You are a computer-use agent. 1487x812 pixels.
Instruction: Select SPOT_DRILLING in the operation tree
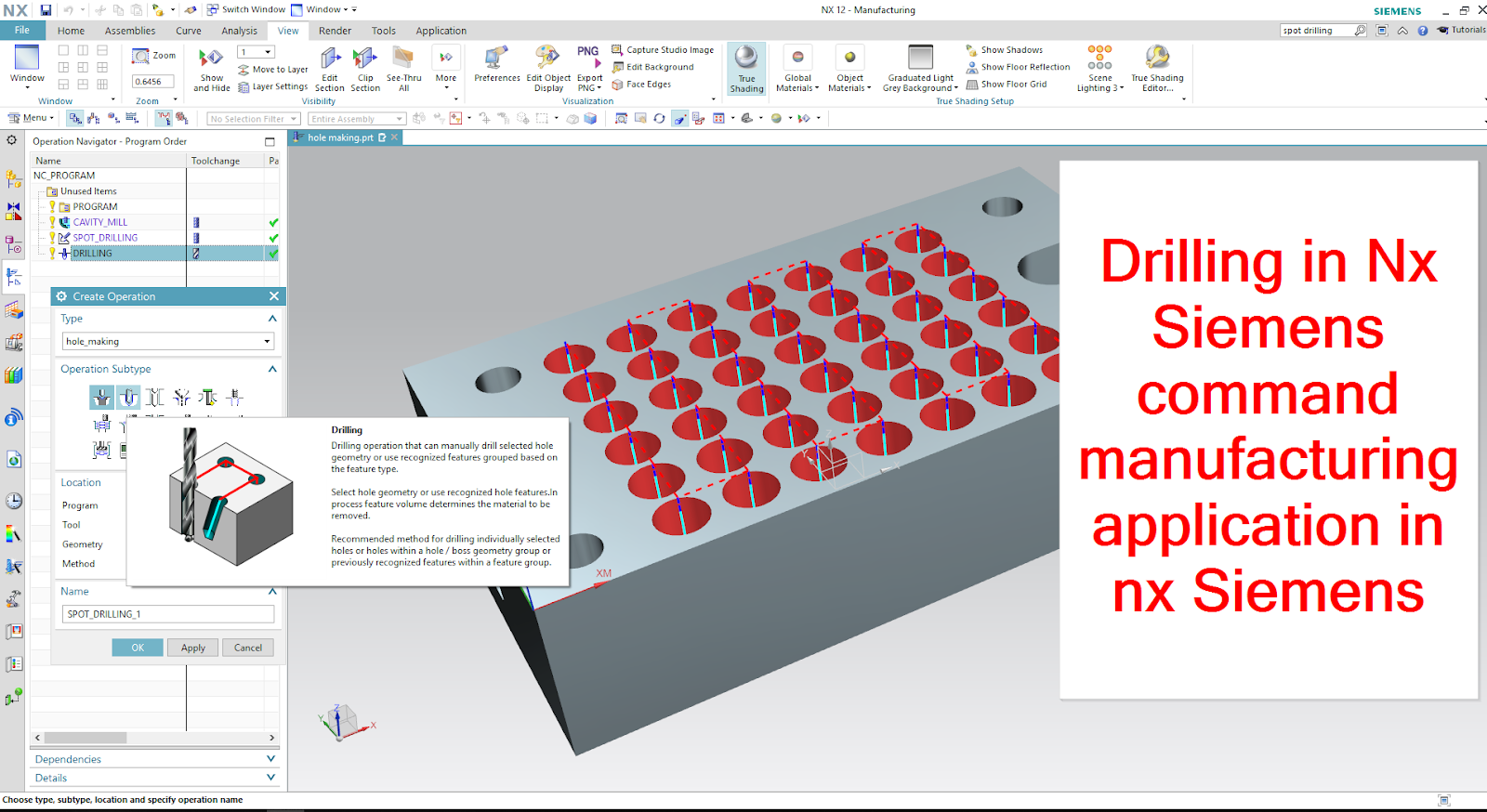(x=105, y=238)
